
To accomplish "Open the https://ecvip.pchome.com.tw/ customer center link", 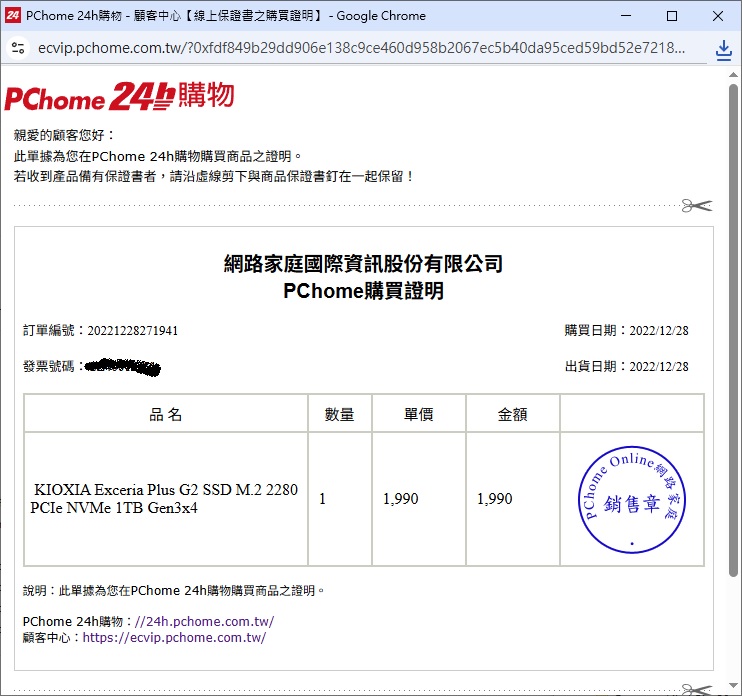I will tap(174, 637).
